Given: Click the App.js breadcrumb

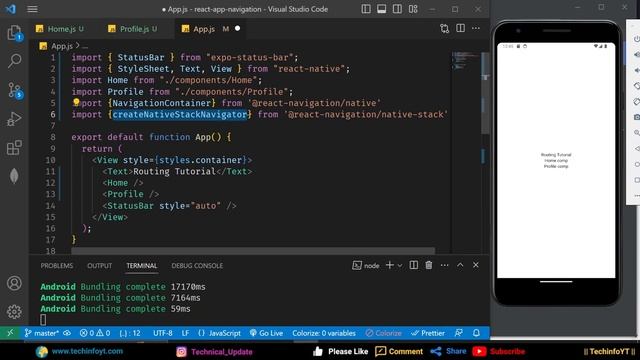Looking at the screenshot, I should [x=62, y=46].
